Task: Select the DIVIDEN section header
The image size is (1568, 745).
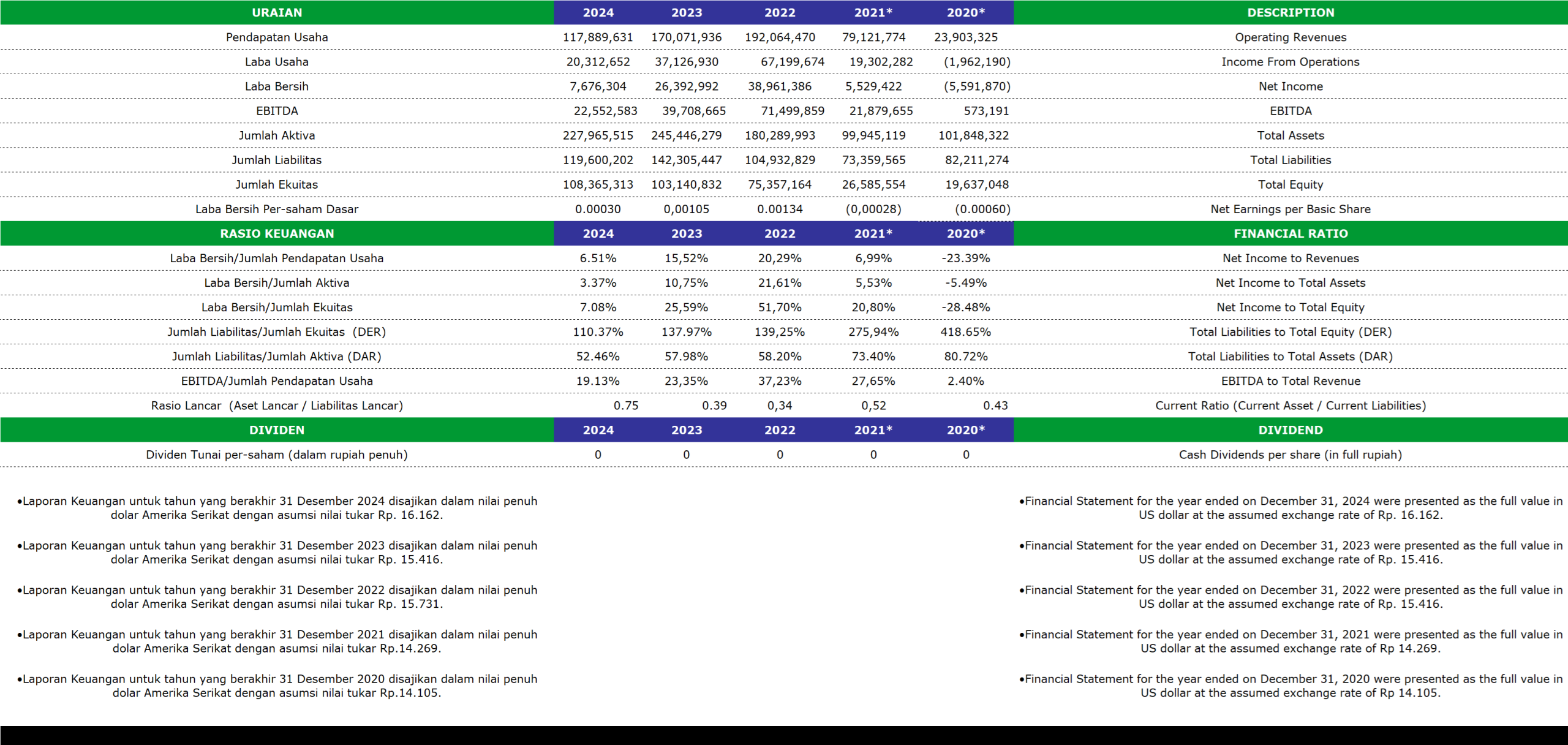Action: point(277,430)
